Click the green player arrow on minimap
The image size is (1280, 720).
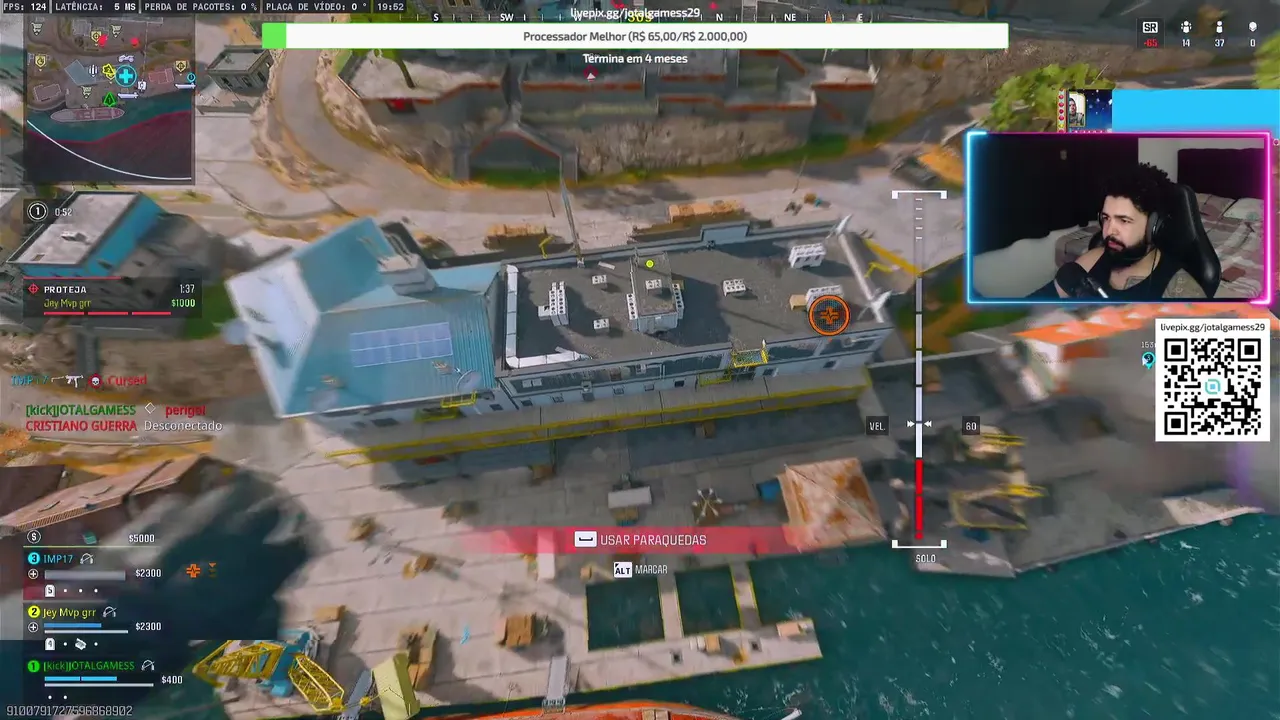click(110, 99)
